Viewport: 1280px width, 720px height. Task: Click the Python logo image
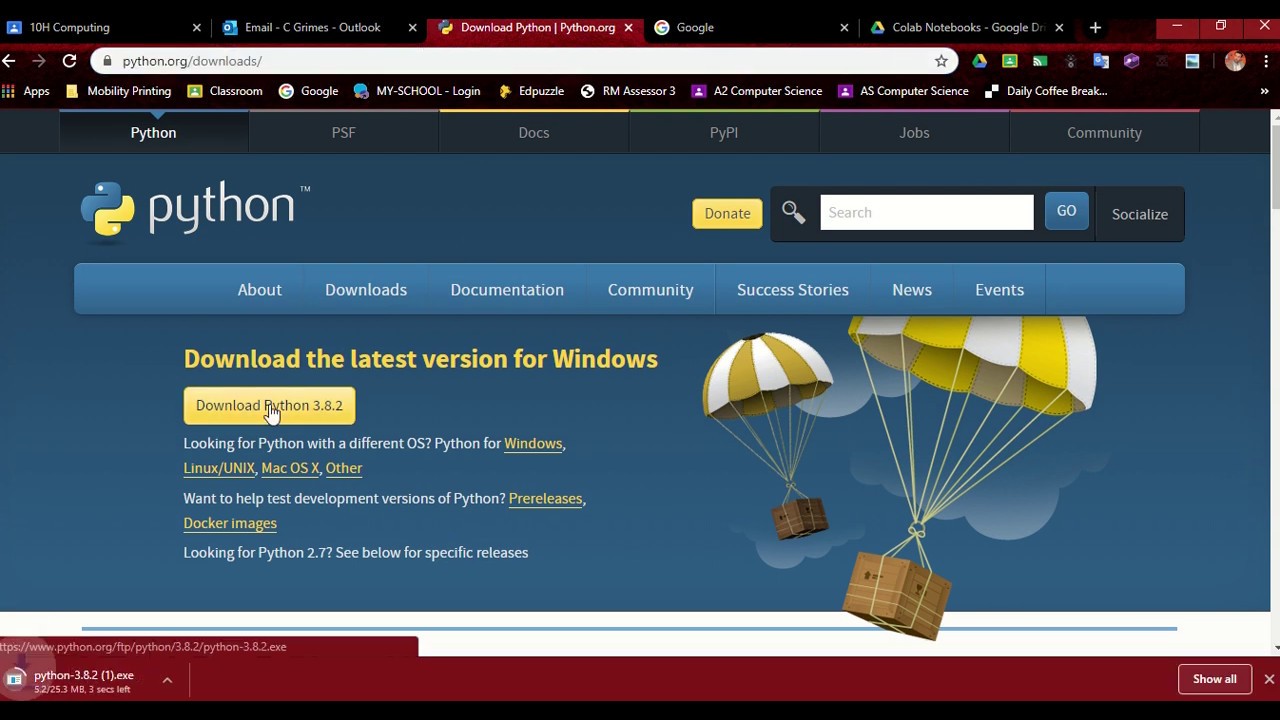195,210
